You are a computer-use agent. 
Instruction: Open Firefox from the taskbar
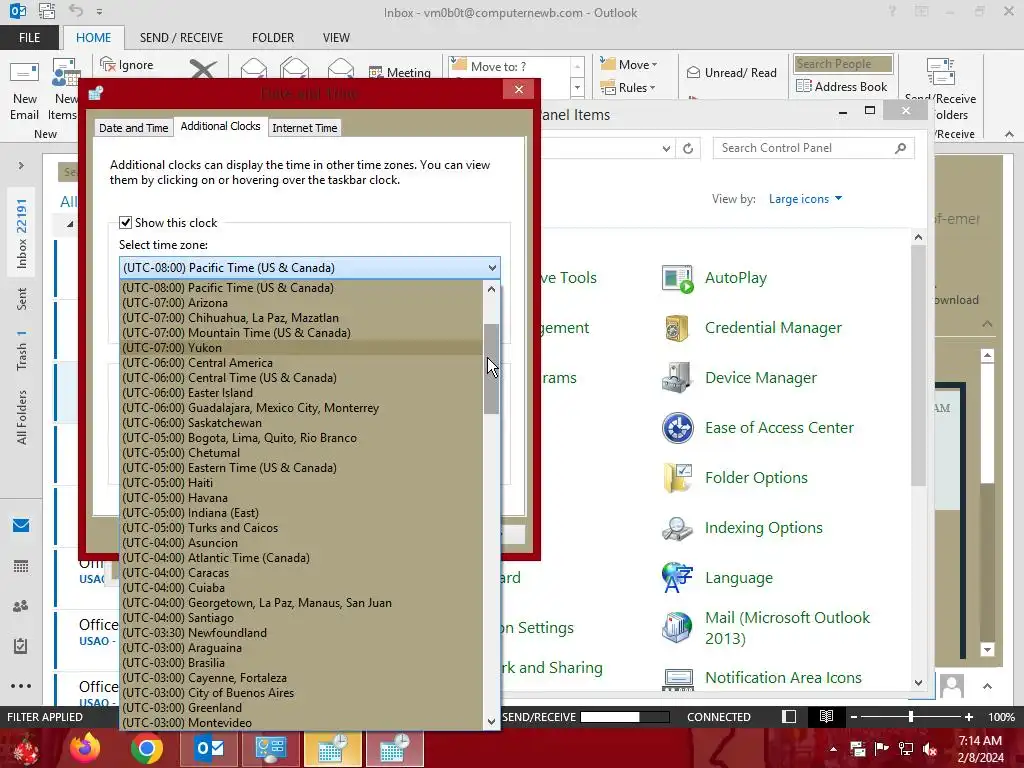point(85,748)
